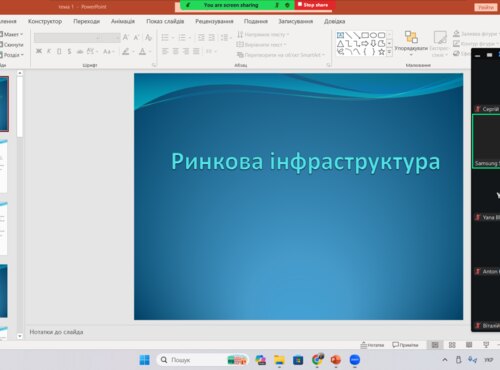Image resolution: width=500 pixels, height=370 pixels.
Task: Select the straight line shape in gallery
Action: click(348, 35)
